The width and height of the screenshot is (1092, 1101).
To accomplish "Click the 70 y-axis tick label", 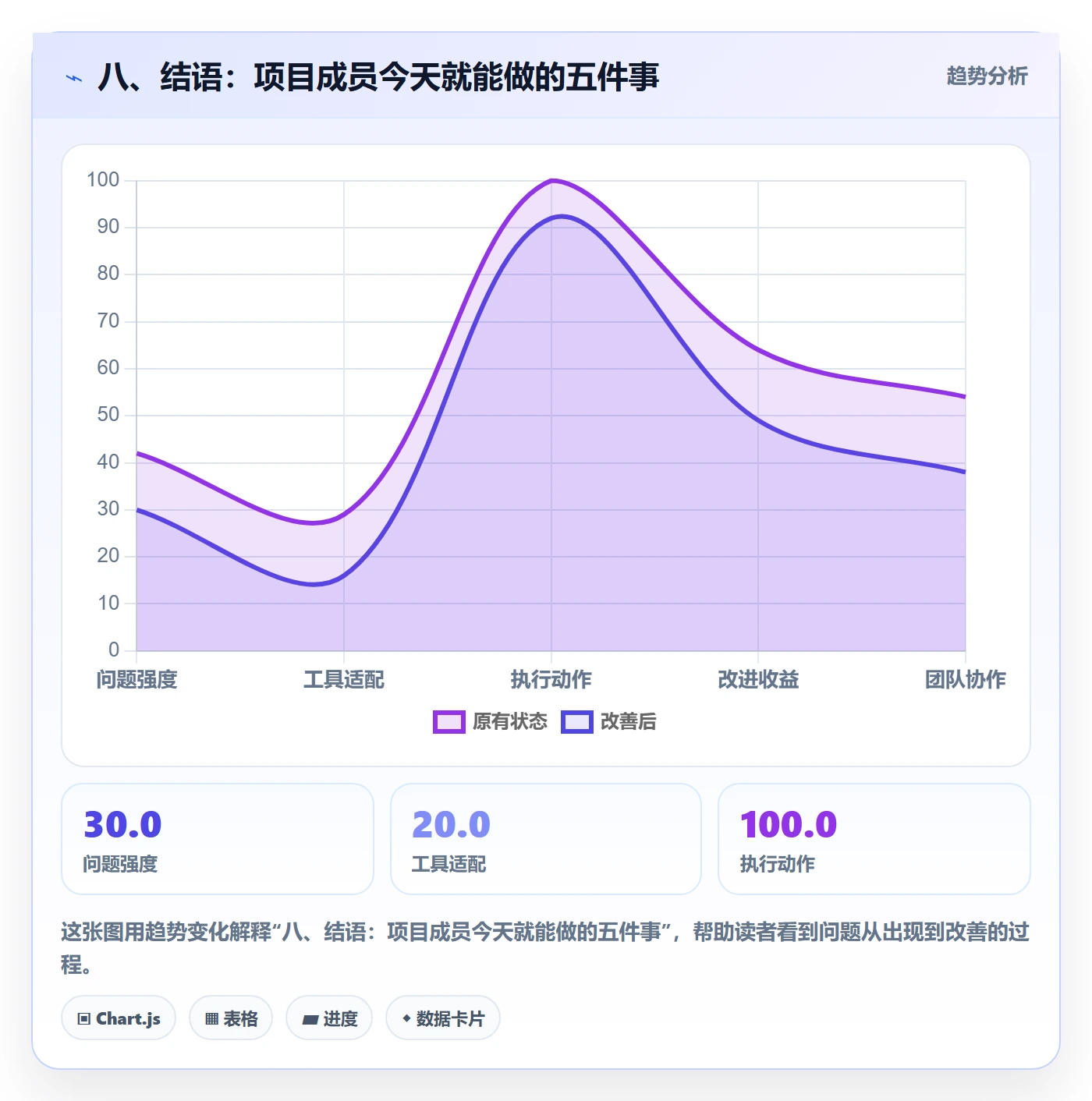I will (x=108, y=321).
